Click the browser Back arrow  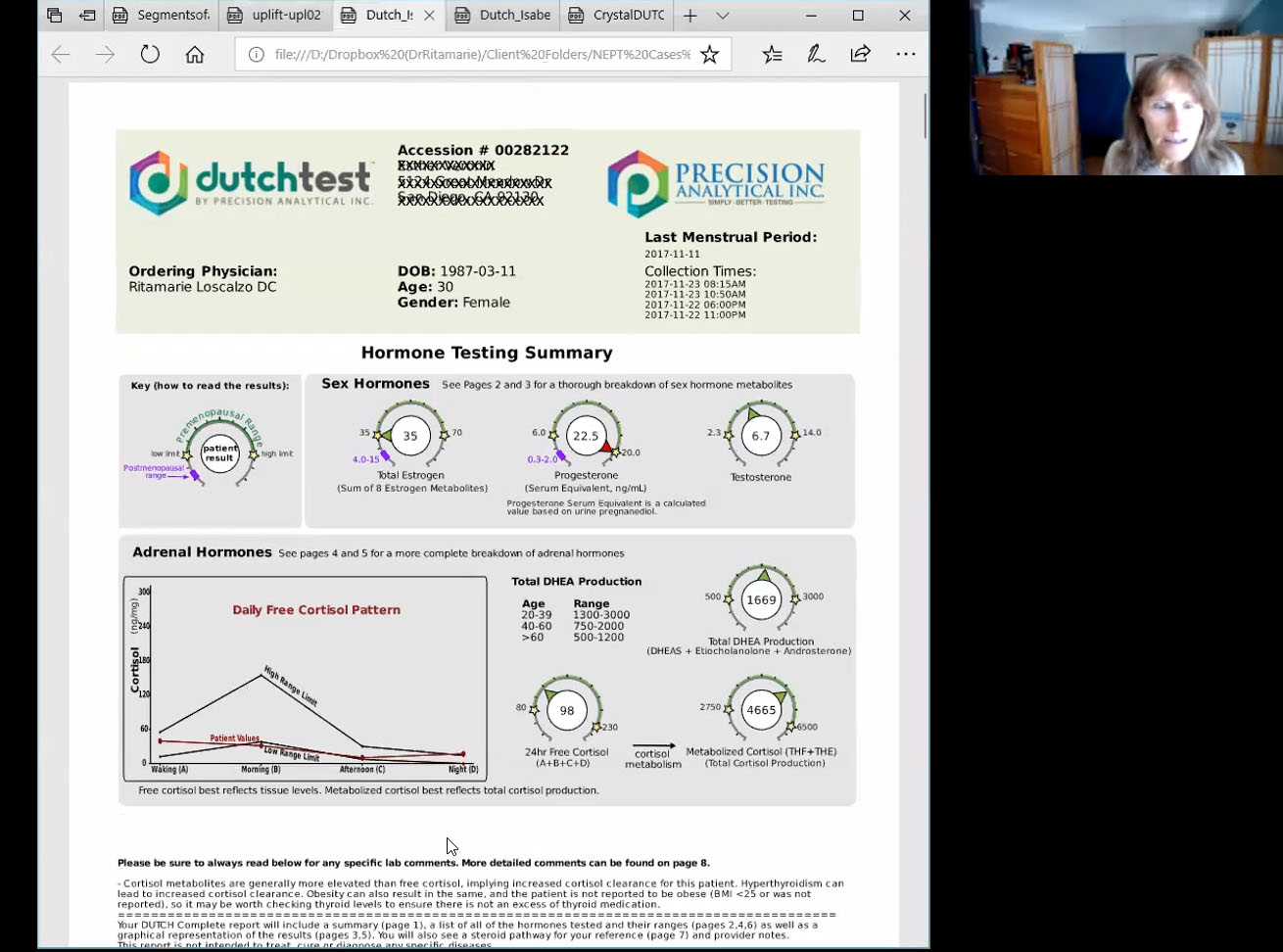pyautogui.click(x=61, y=55)
